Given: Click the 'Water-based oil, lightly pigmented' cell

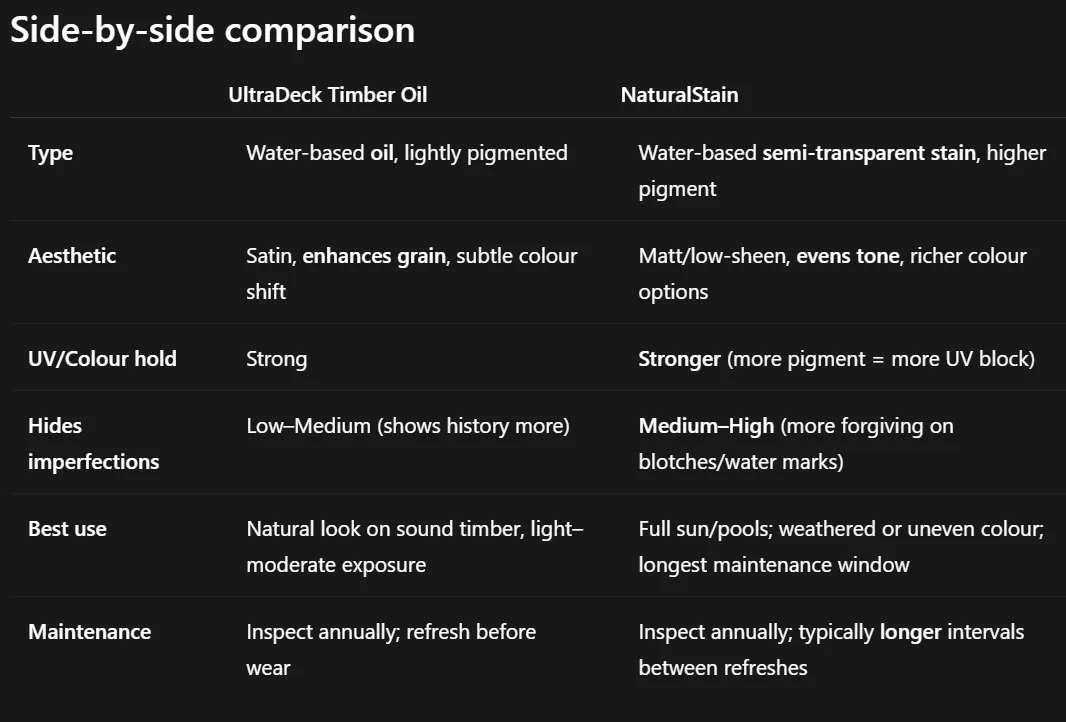Looking at the screenshot, I should click(406, 153).
